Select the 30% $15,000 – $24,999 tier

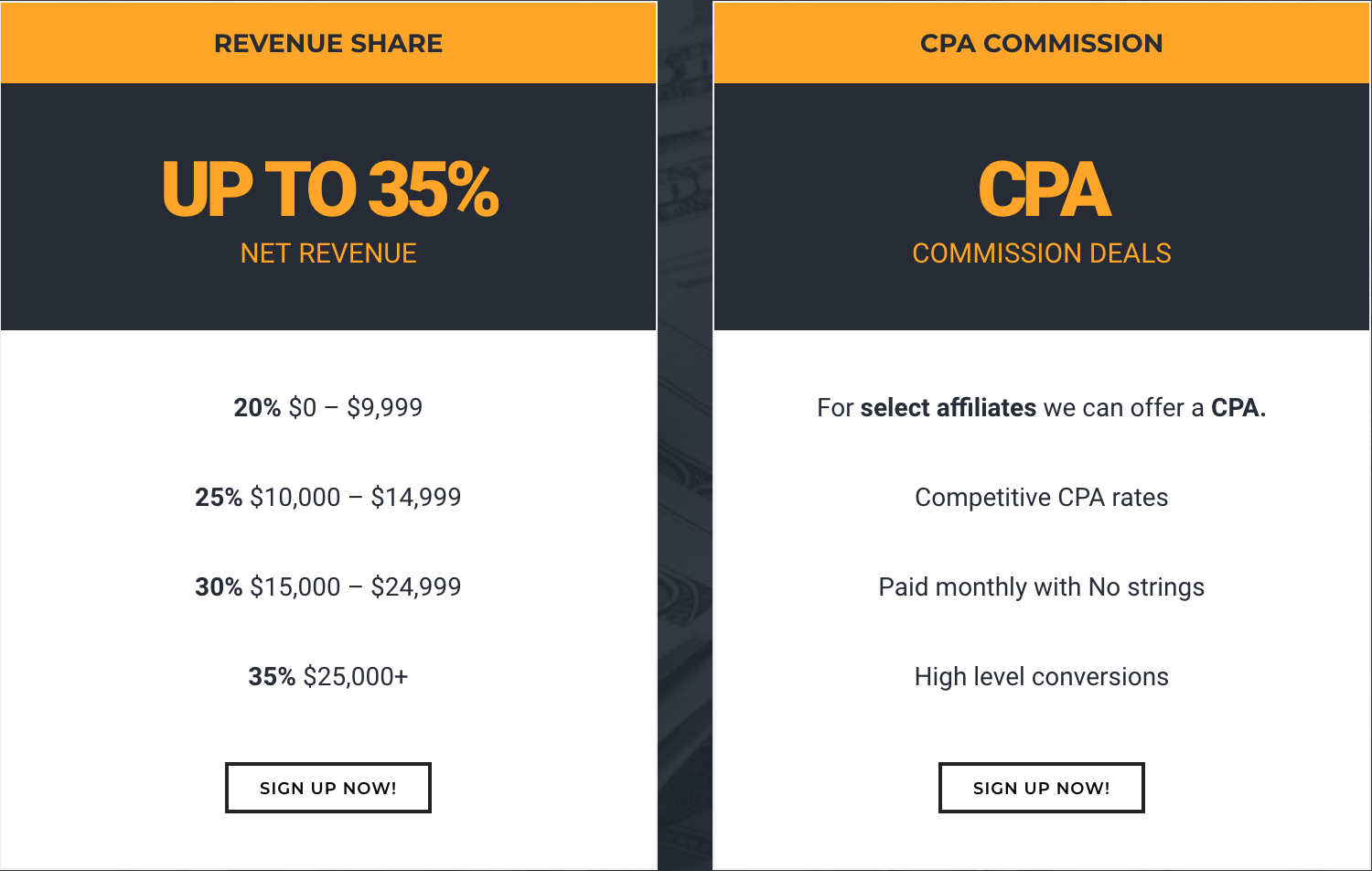tap(328, 586)
